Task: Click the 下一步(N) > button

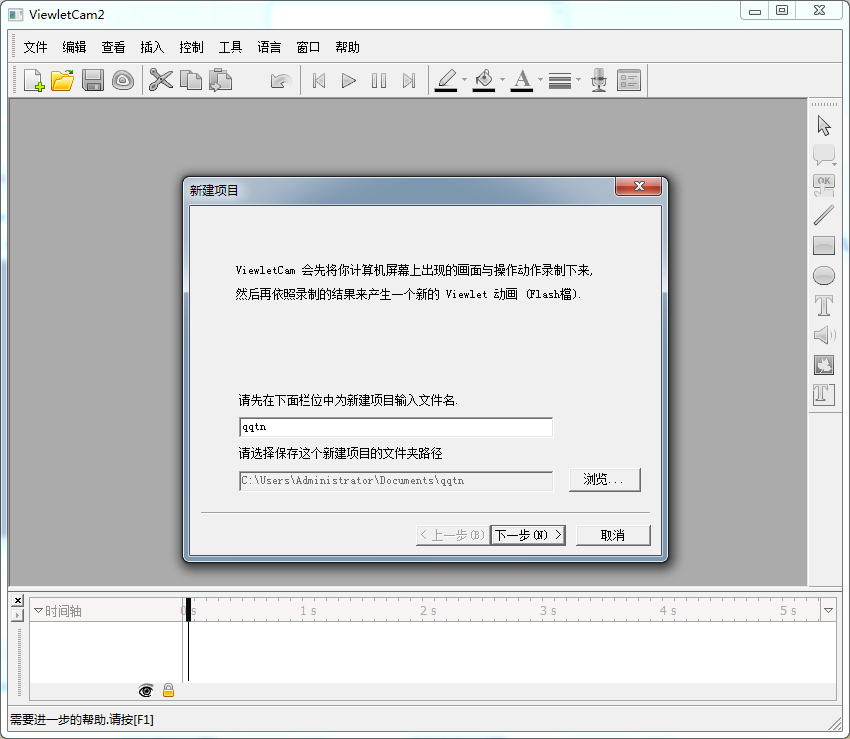Action: [528, 535]
